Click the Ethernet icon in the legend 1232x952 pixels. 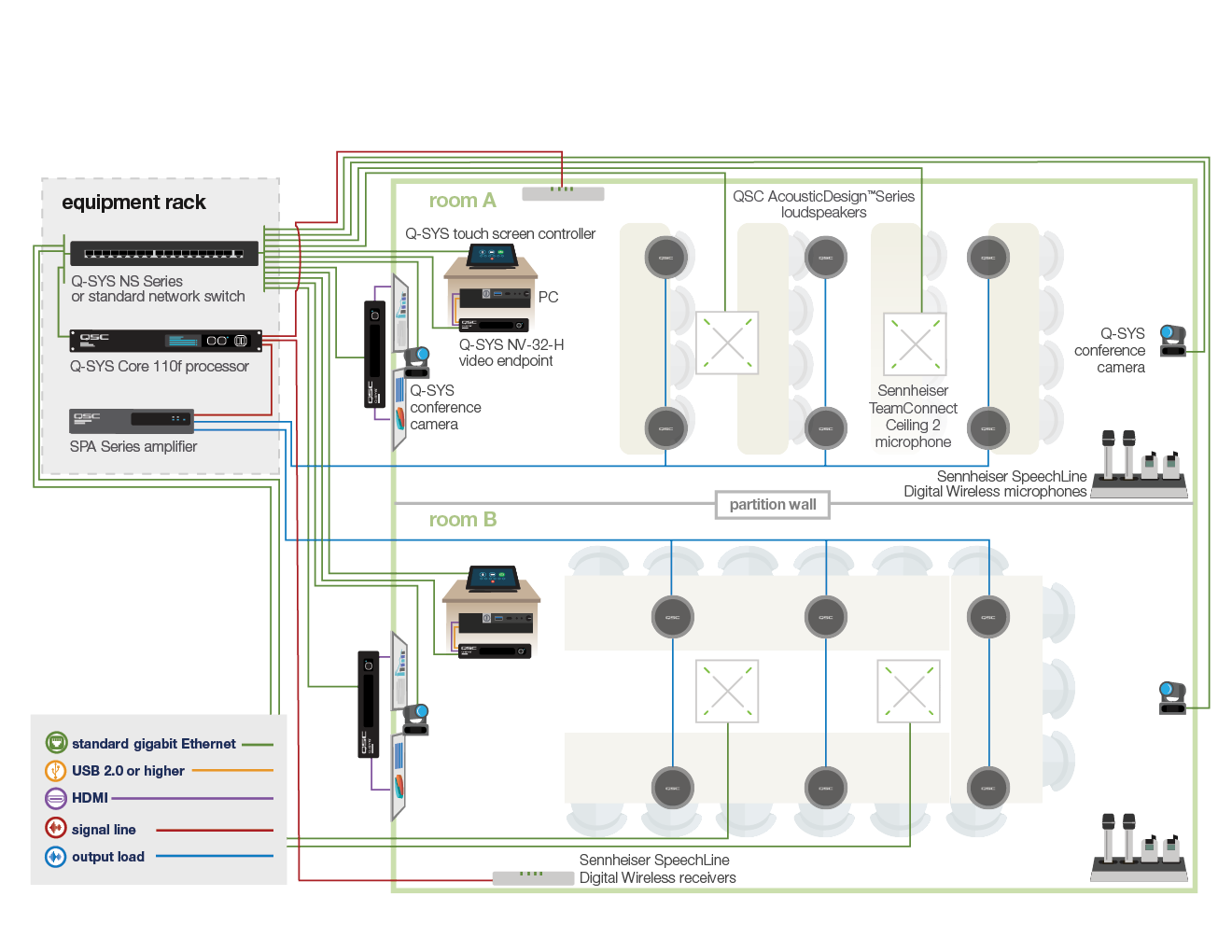click(56, 743)
